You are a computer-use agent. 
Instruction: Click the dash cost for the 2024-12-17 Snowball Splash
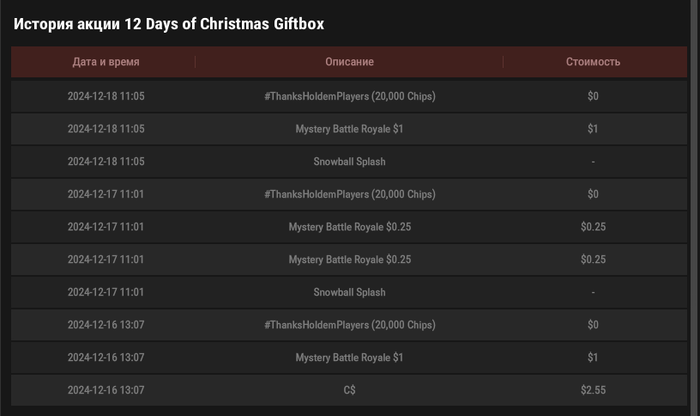pos(593,292)
